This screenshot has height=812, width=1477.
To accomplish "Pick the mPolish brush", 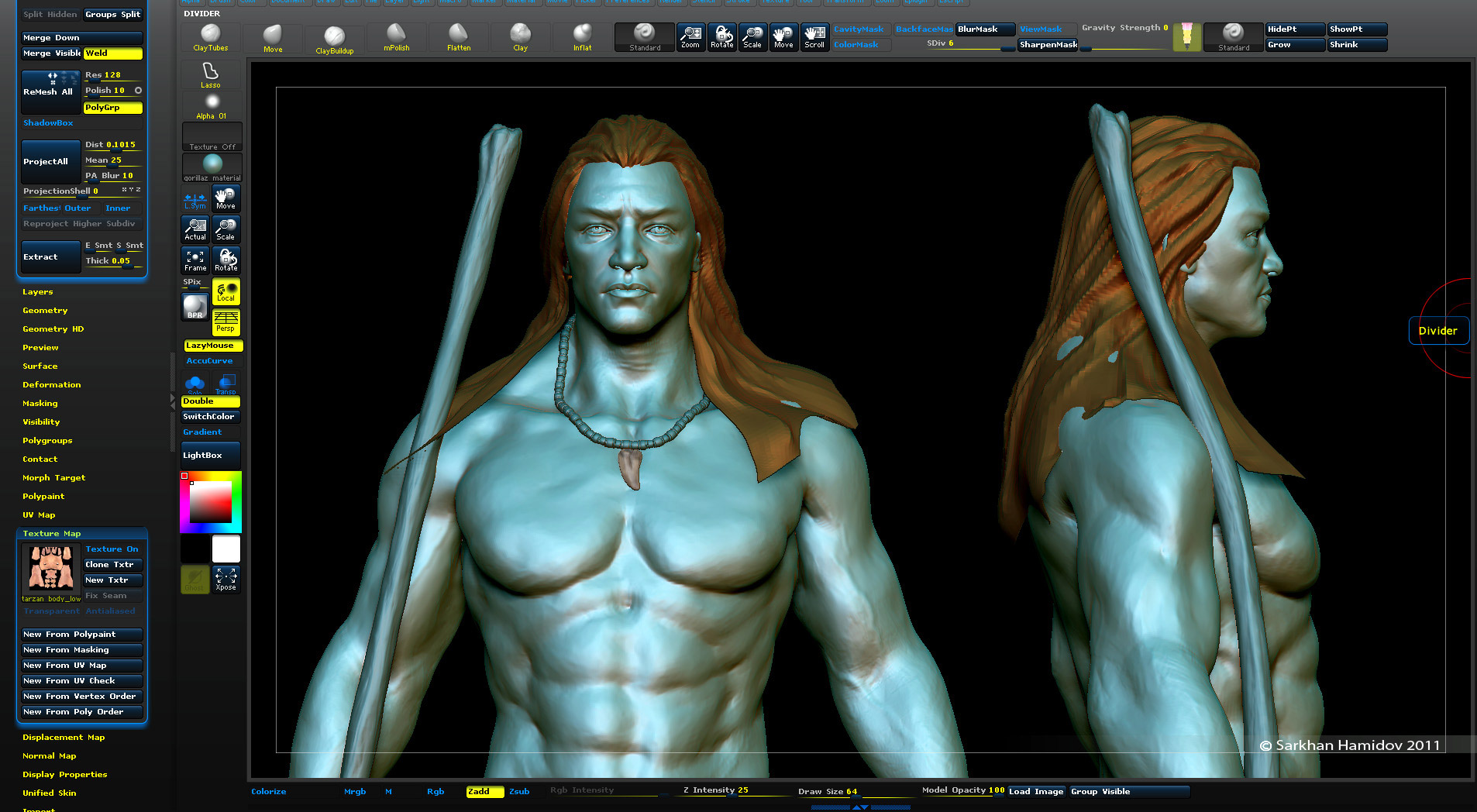I will (396, 38).
